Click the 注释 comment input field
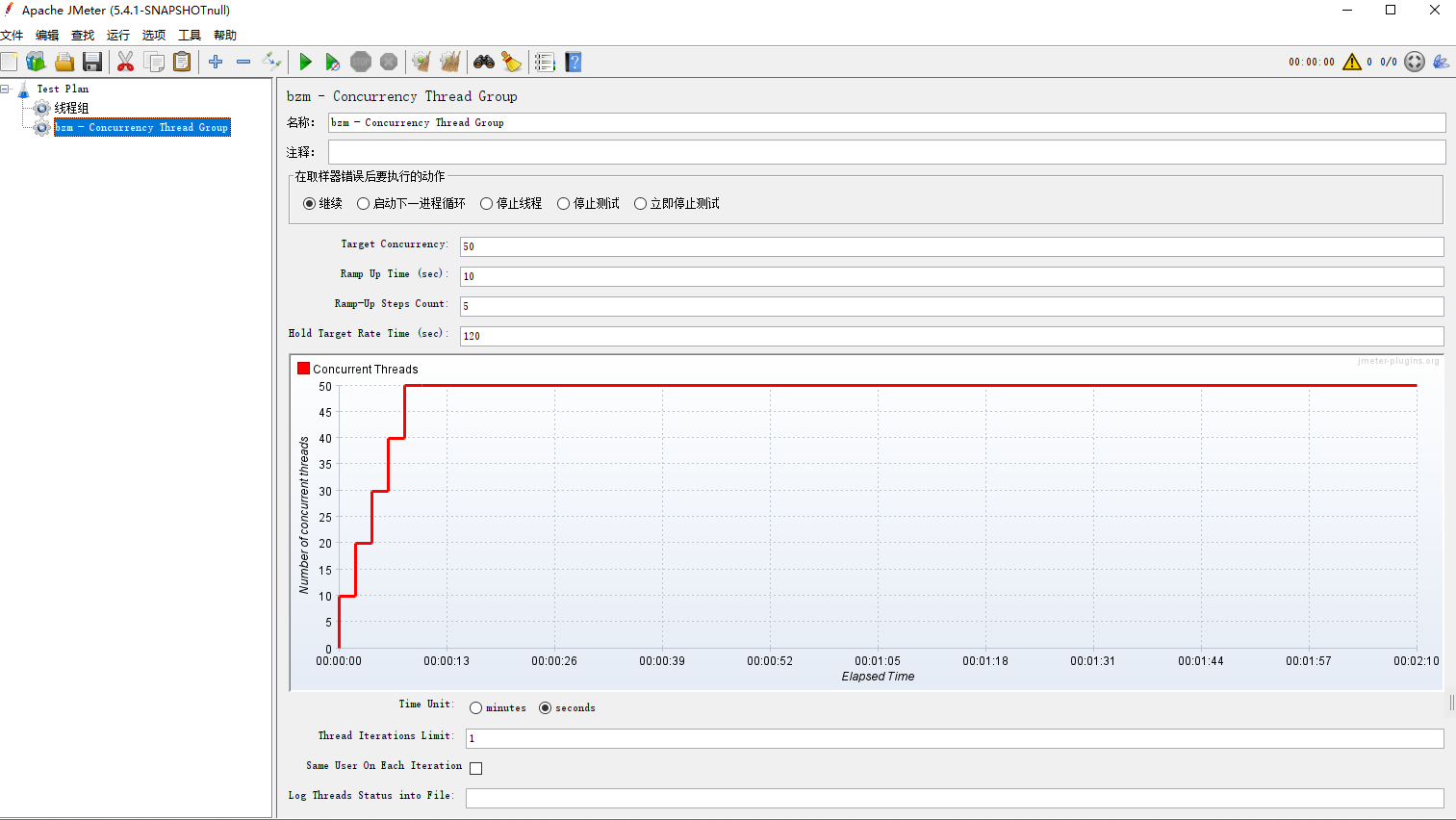 point(886,152)
